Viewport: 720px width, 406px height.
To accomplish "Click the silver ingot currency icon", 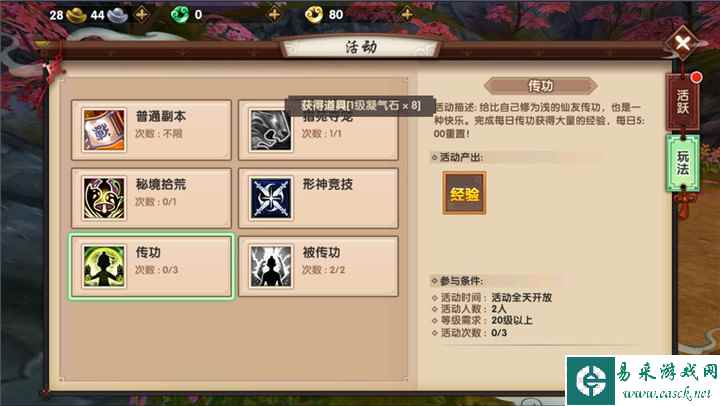I will tap(117, 15).
